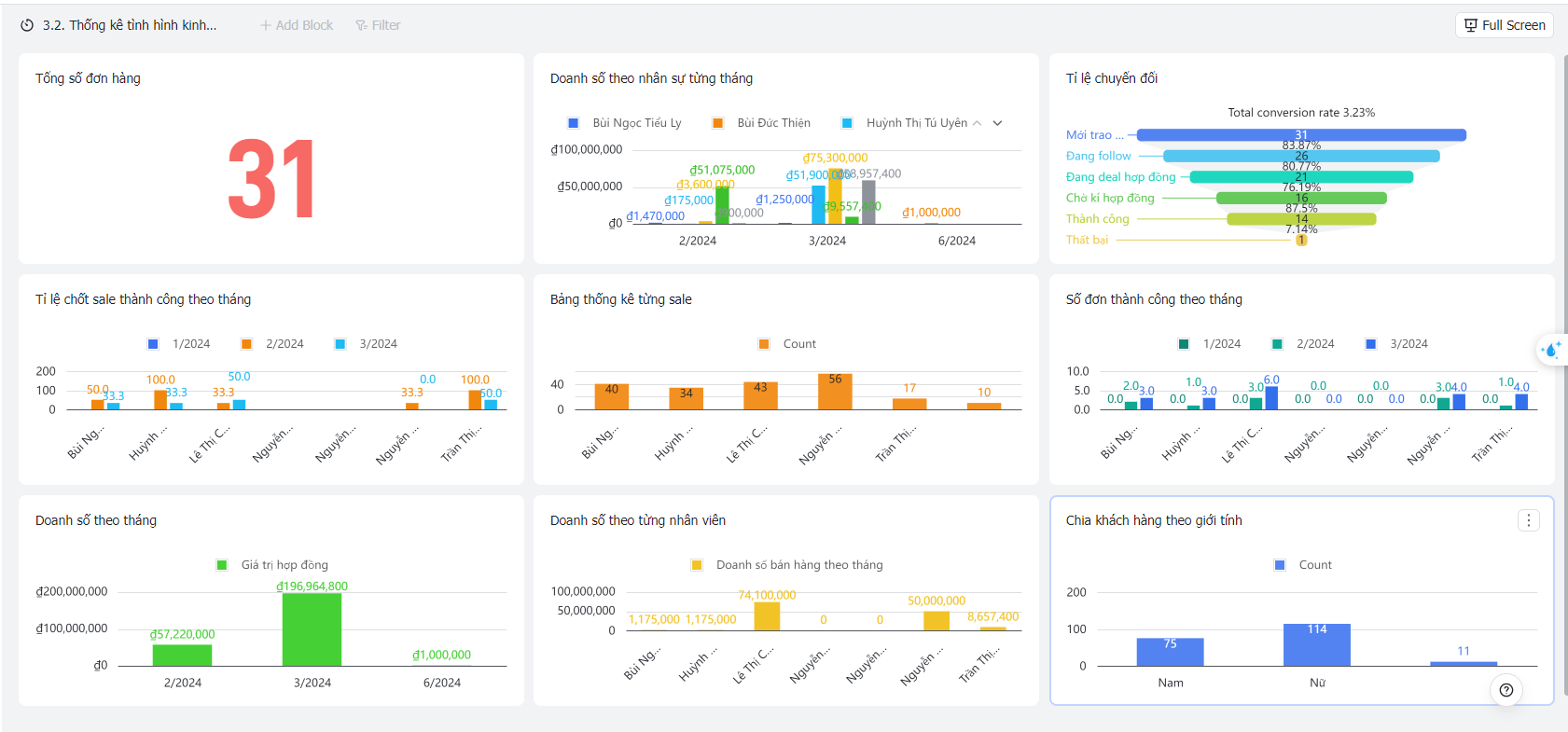This screenshot has height=732, width=1568.
Task: Toggle 2/2024 in the Số đơn thành công legend
Action: point(1303,344)
